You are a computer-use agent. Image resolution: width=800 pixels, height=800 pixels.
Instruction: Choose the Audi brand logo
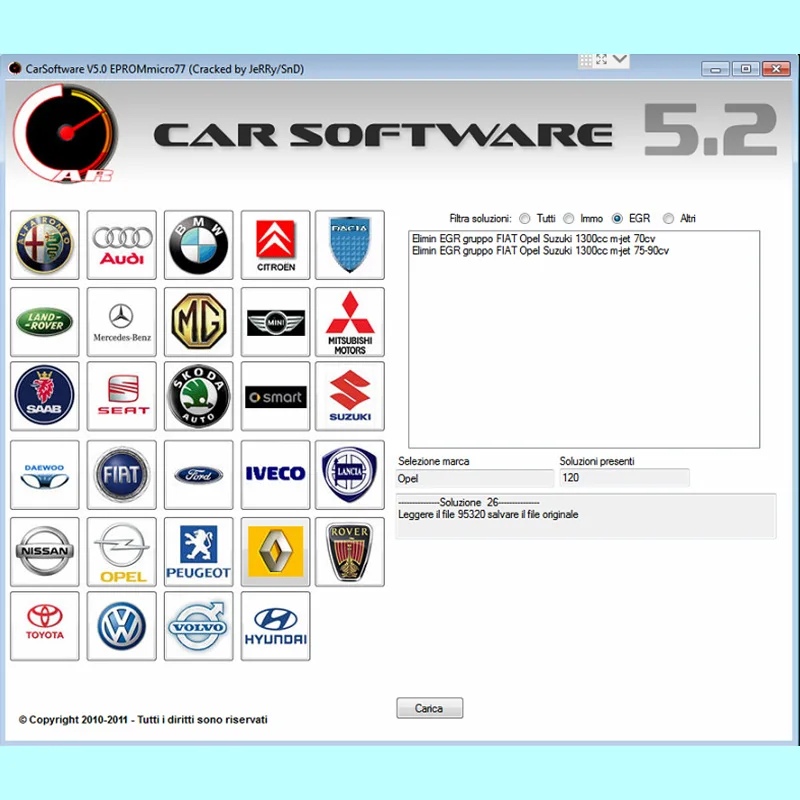(121, 245)
